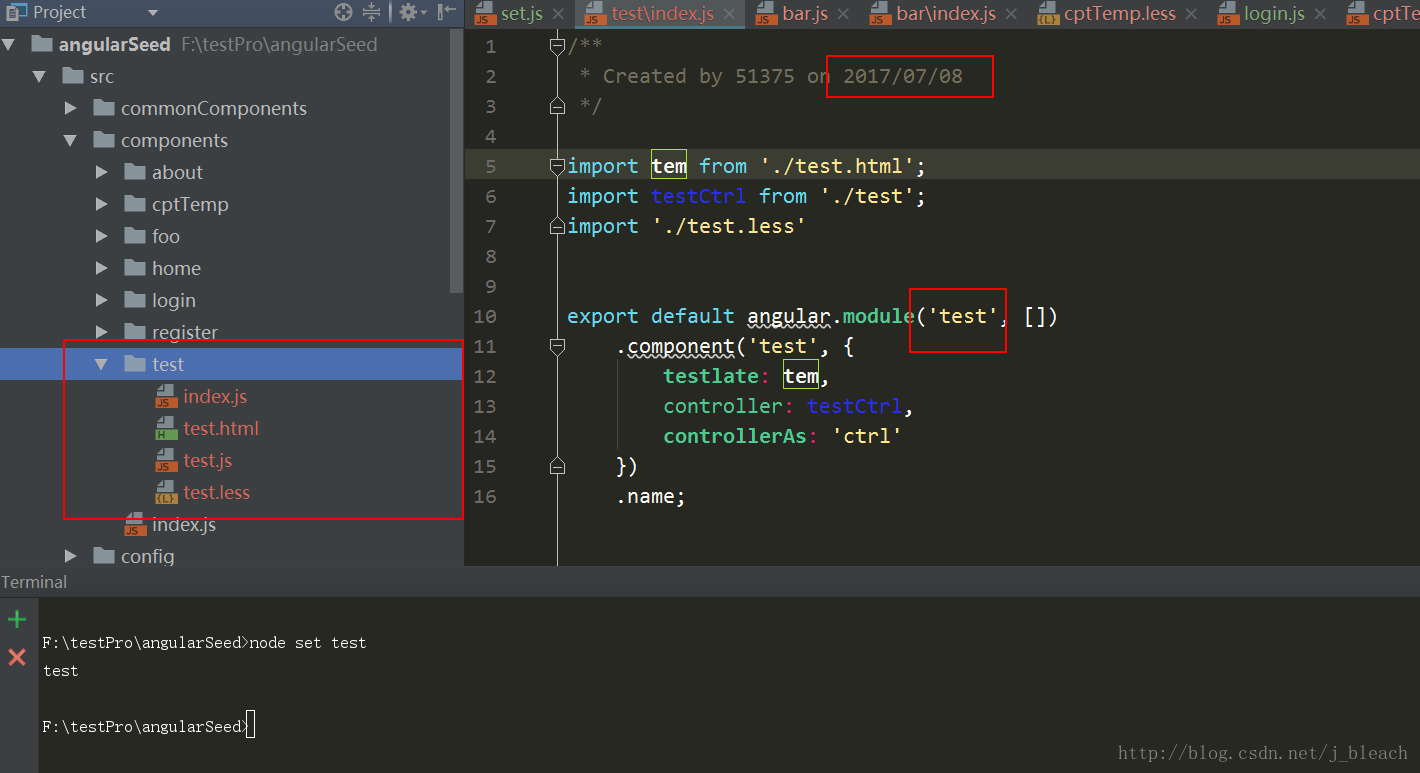Expand the home folder
This screenshot has width=1420, height=773.
point(101,269)
